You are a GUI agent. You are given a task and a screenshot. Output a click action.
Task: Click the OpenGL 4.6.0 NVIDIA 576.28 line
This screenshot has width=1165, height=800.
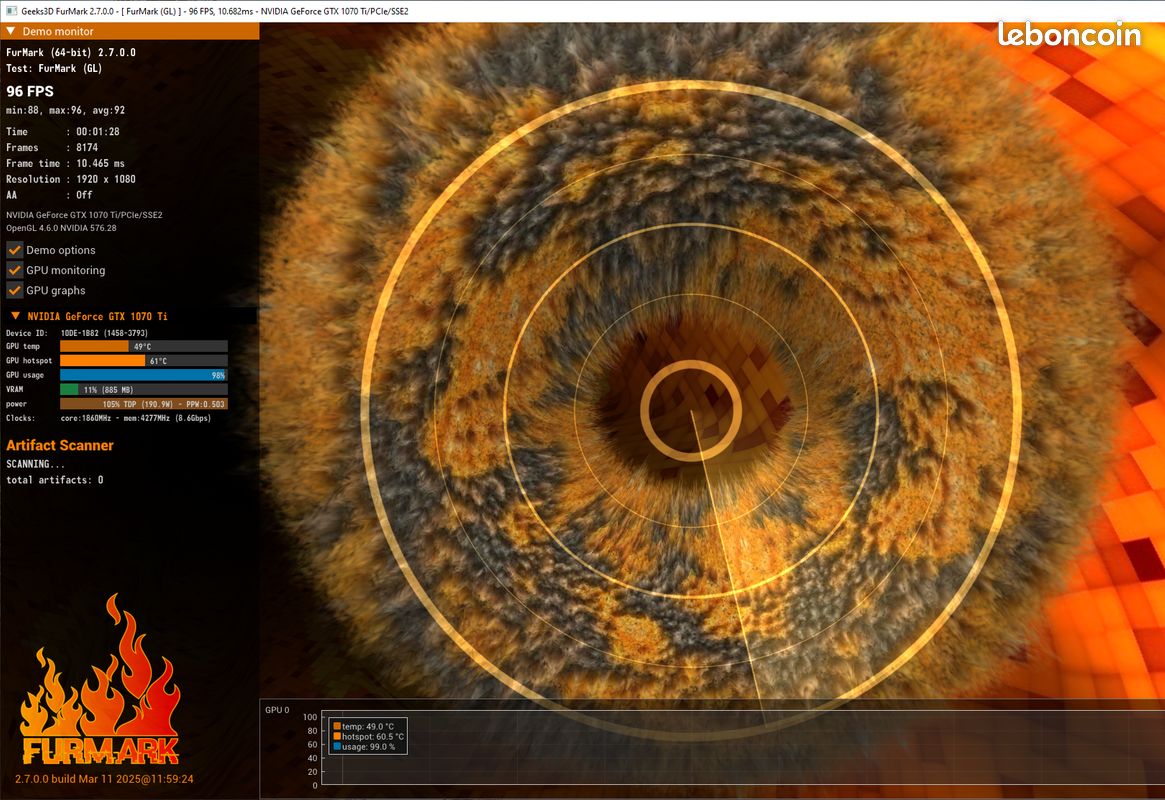click(61, 228)
